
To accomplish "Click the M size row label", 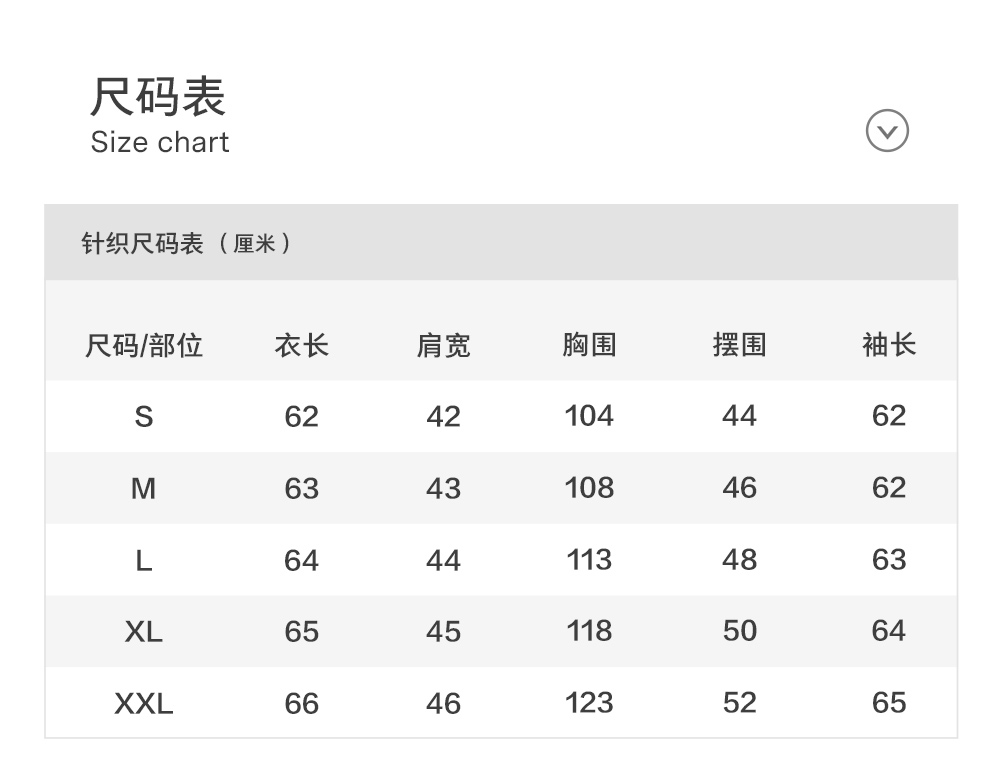I will click(144, 488).
